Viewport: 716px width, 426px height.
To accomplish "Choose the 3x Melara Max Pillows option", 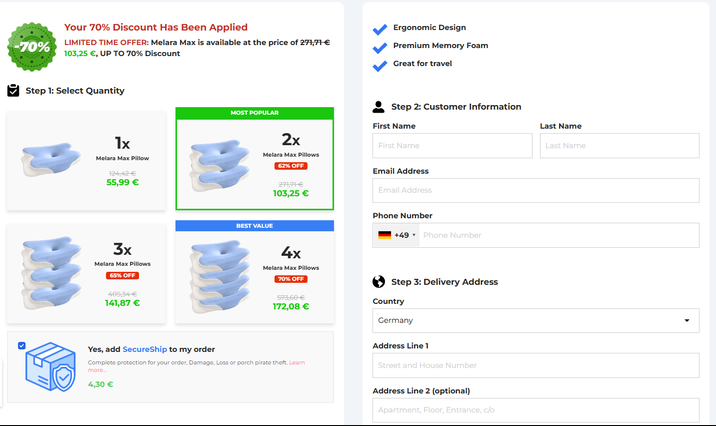I will coord(86,273).
